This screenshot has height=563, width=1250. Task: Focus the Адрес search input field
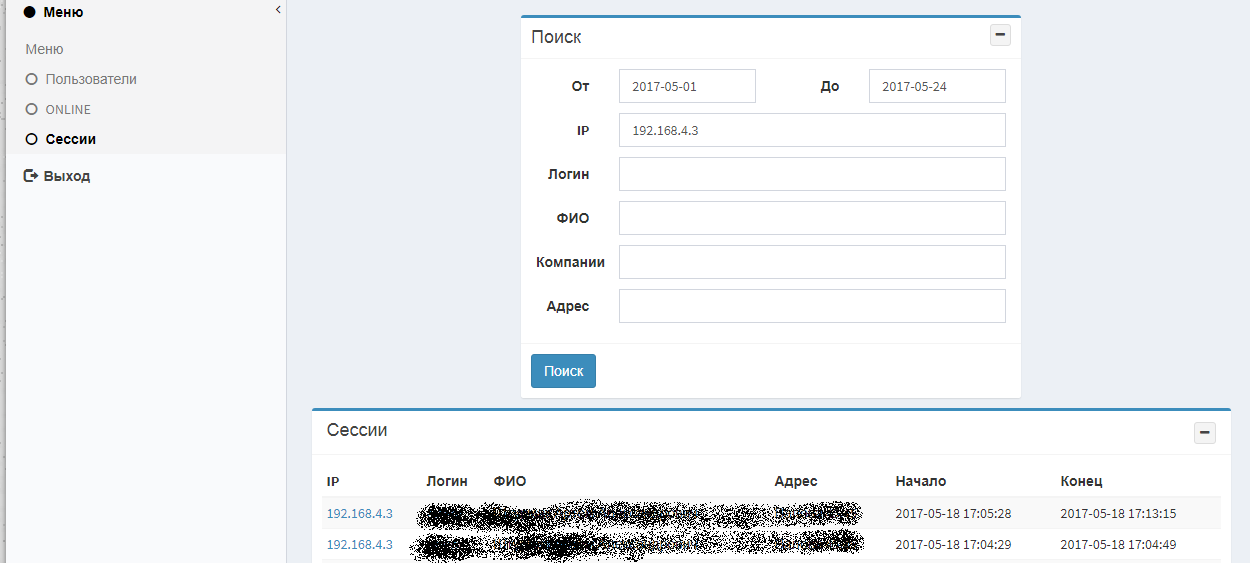pyautogui.click(x=811, y=306)
